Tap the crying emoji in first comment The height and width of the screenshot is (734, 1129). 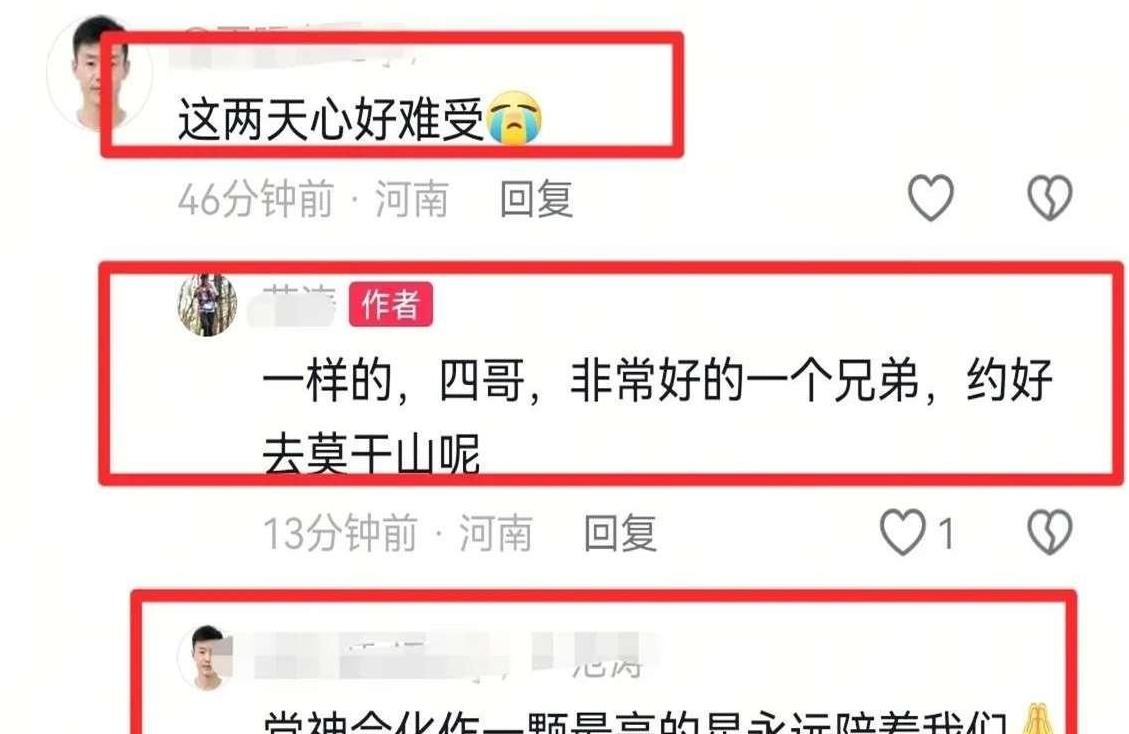[x=515, y=119]
